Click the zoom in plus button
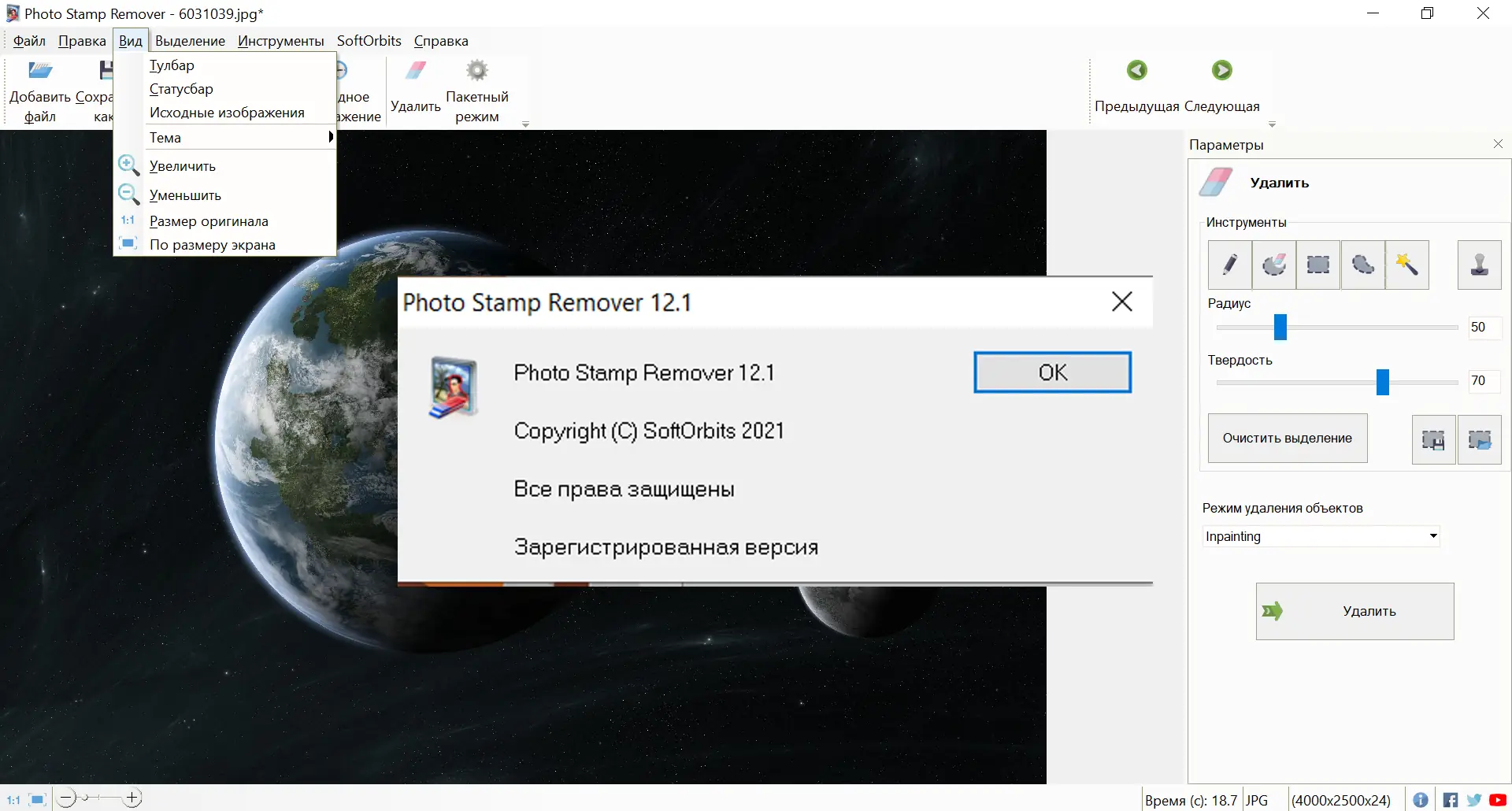Image resolution: width=1512 pixels, height=811 pixels. coord(133,798)
